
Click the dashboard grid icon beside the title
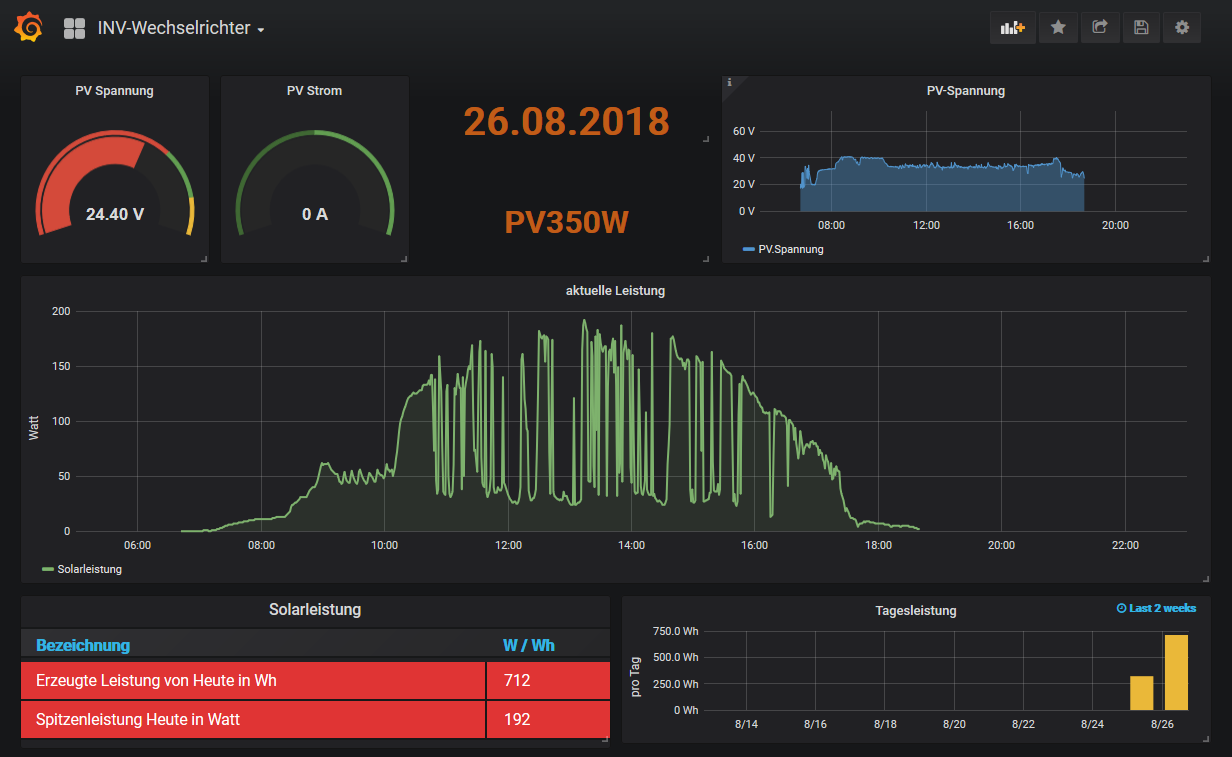[74, 28]
